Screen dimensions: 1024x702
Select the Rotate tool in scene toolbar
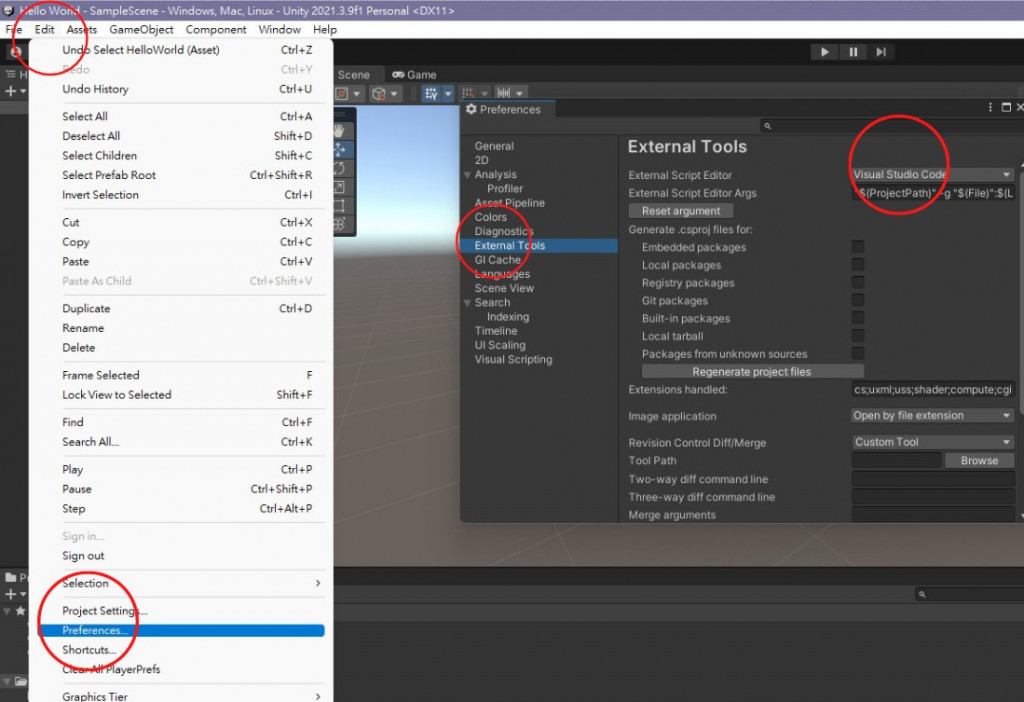(340, 168)
